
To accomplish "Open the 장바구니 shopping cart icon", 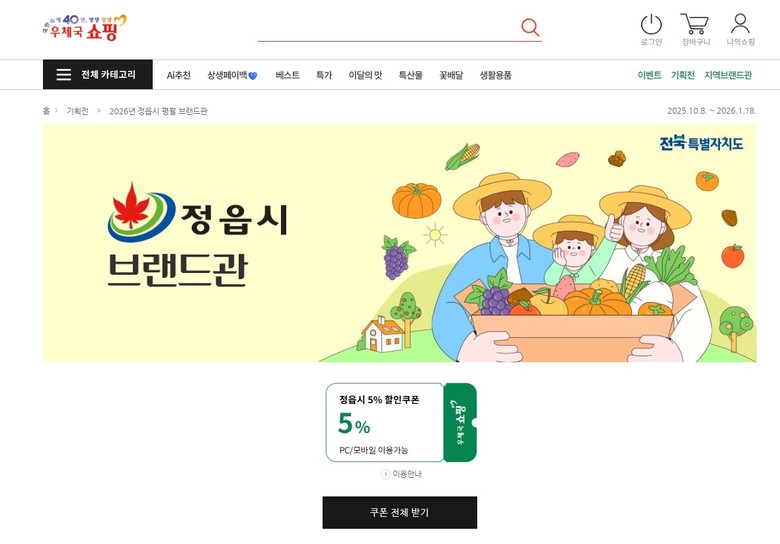I will [x=695, y=24].
